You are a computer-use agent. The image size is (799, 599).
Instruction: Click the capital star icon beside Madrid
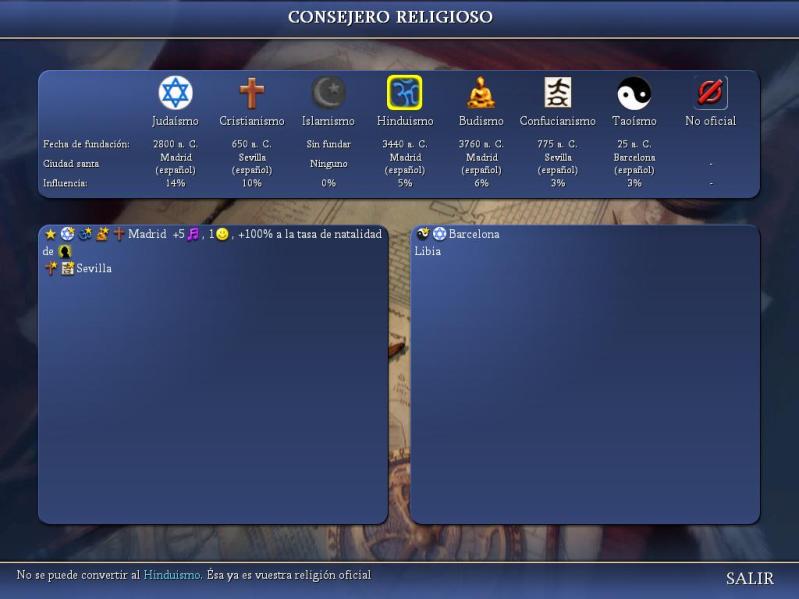point(50,234)
